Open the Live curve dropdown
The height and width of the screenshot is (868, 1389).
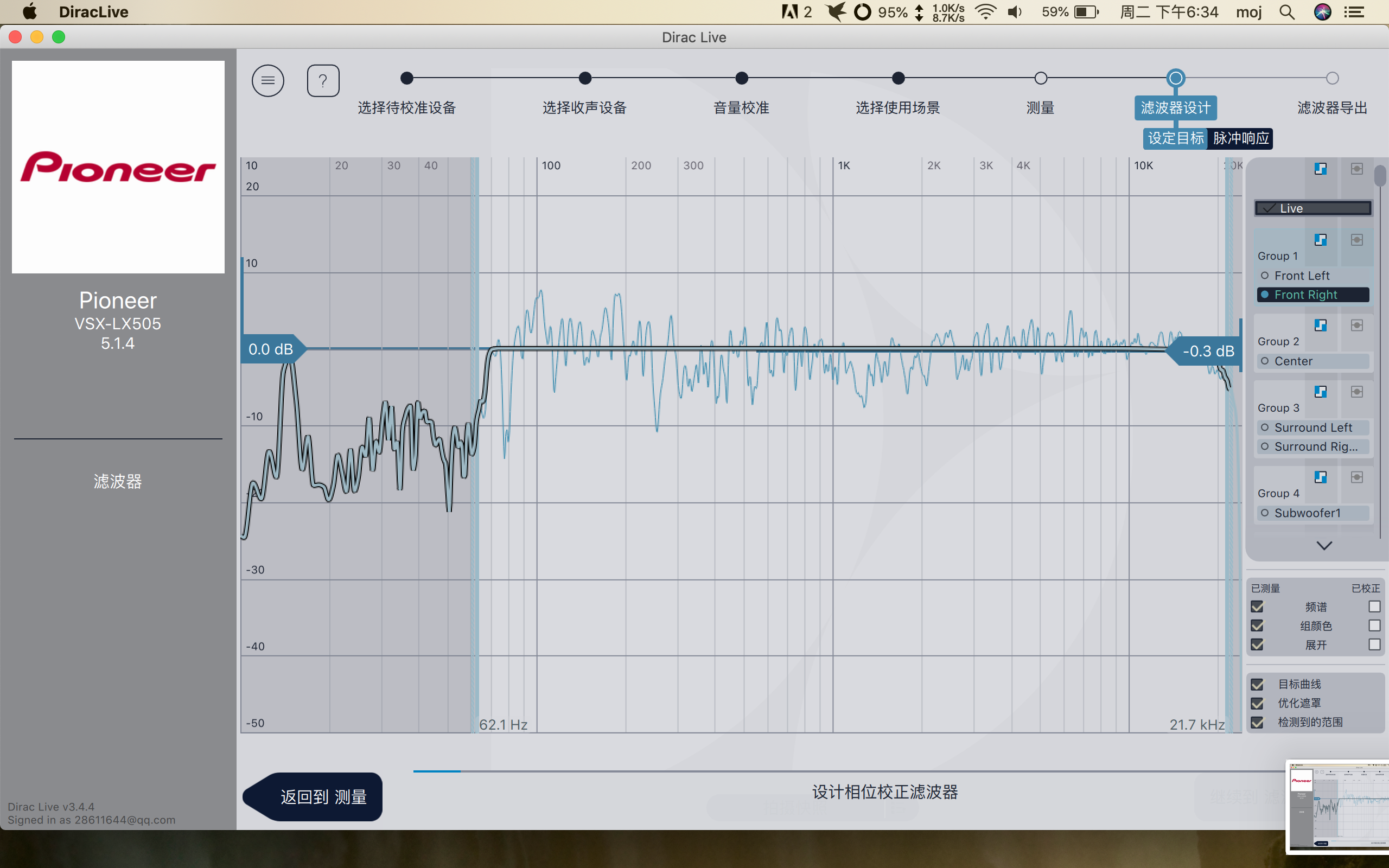1312,208
